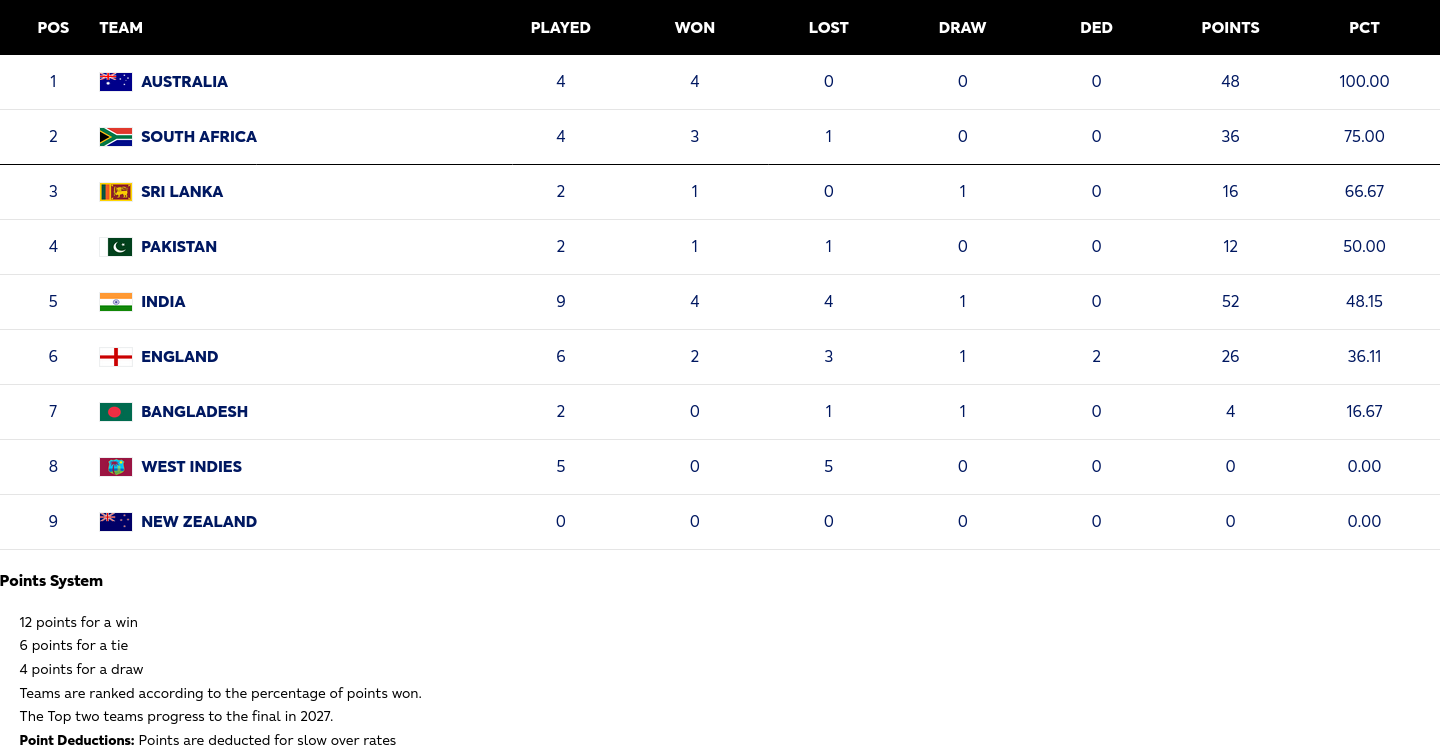The width and height of the screenshot is (1440, 753).
Task: Select Australia's points value 48
Action: click(x=1231, y=82)
